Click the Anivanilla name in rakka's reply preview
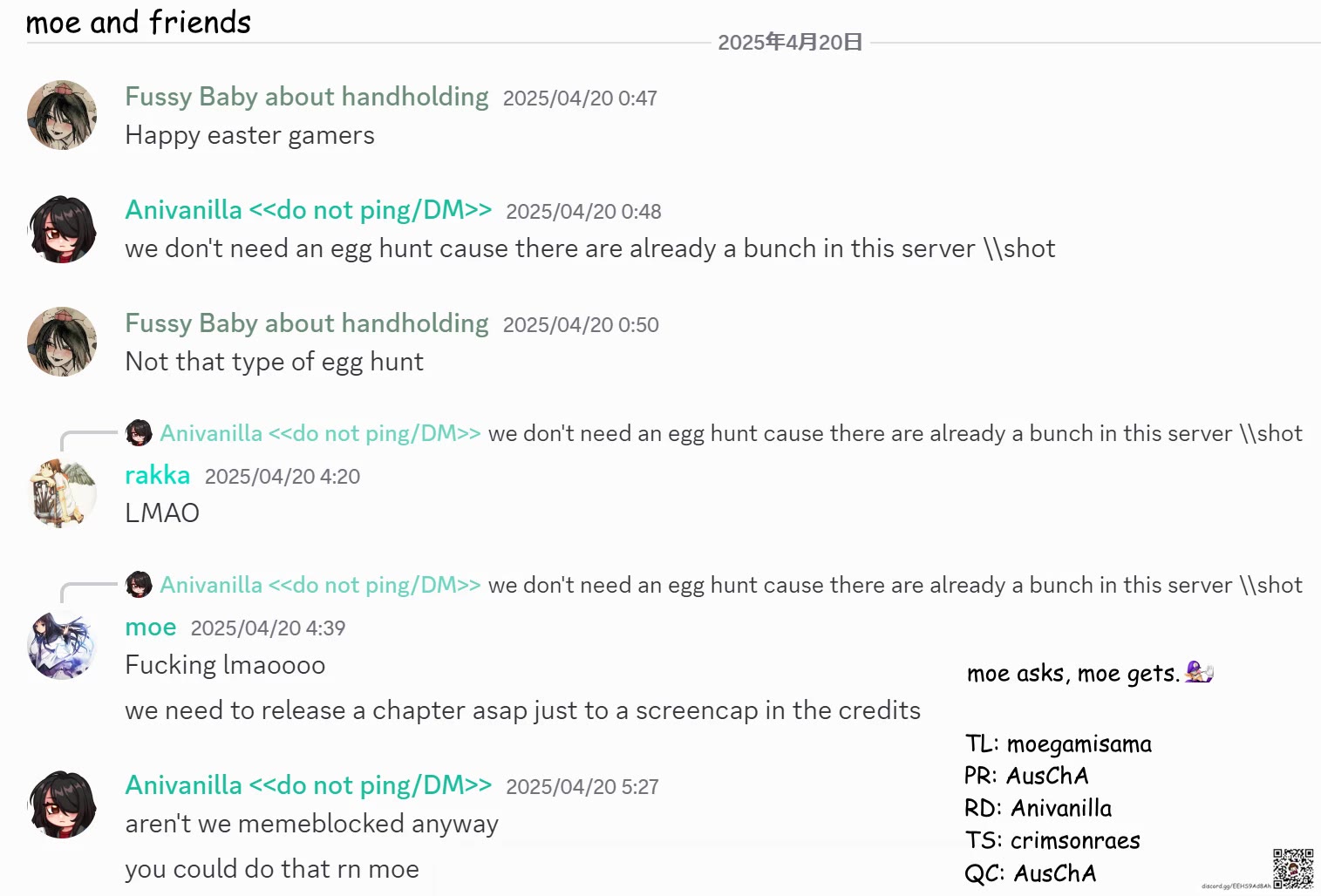The image size is (1321, 896). click(x=320, y=433)
